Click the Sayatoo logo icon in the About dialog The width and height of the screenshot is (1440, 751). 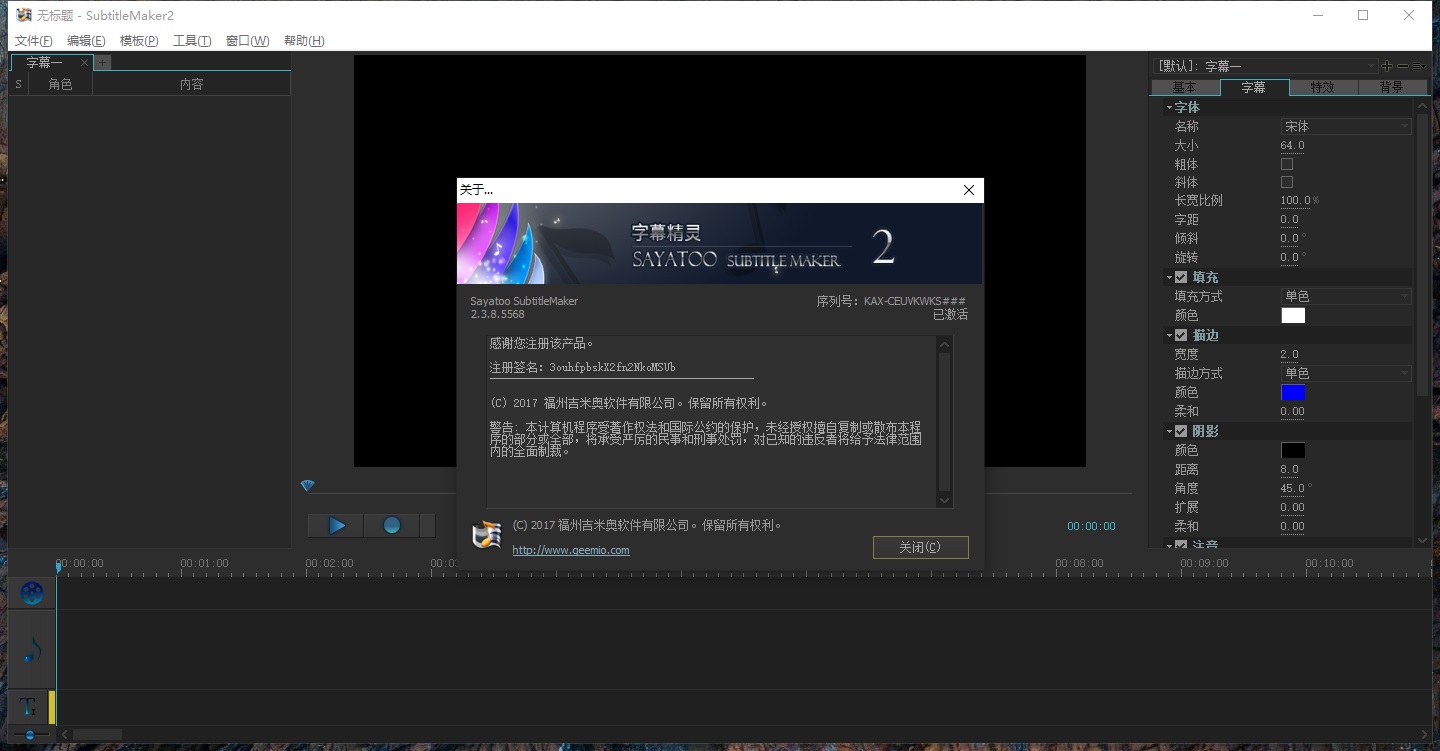tap(487, 536)
